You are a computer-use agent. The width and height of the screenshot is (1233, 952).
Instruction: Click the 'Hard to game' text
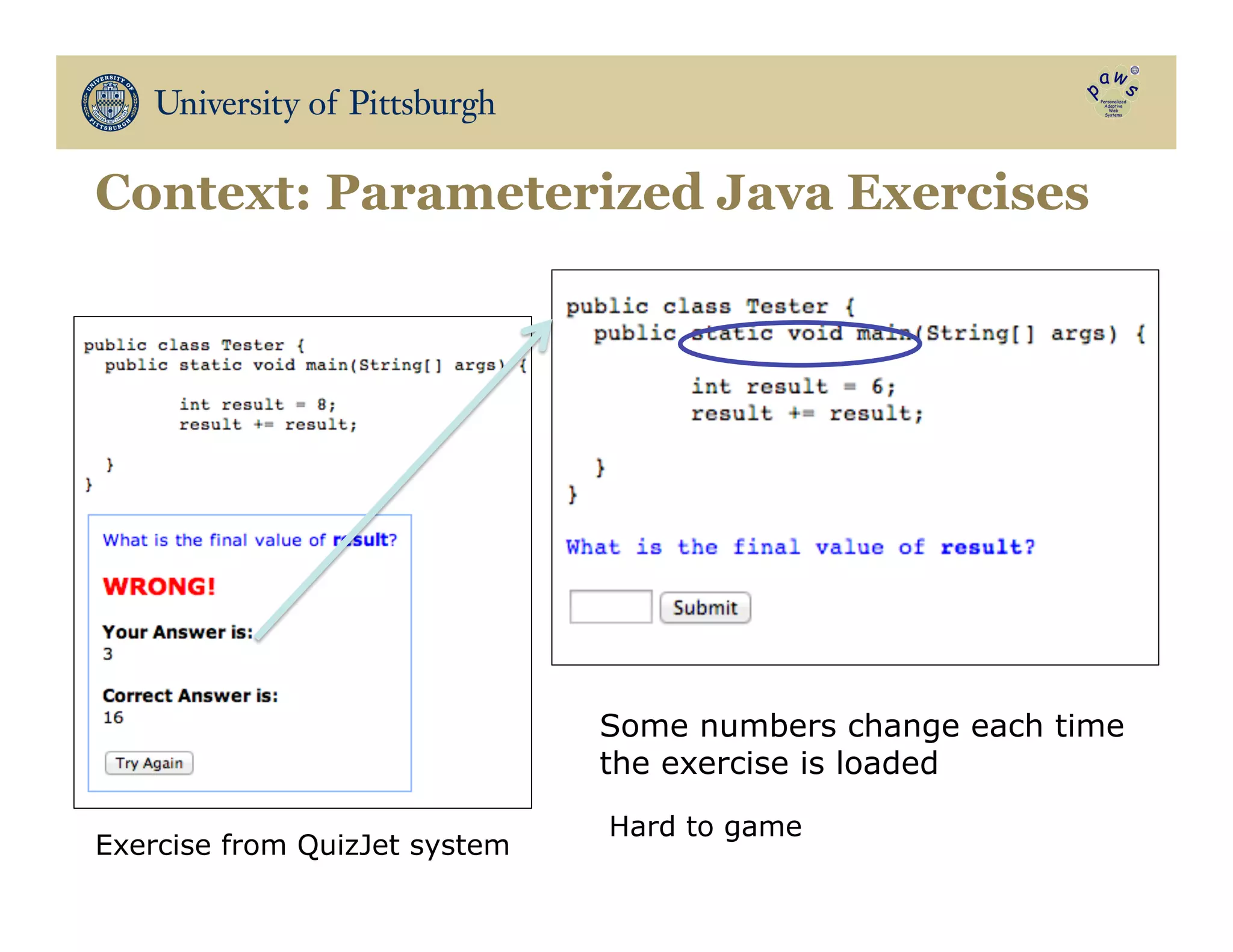pyautogui.click(x=705, y=826)
